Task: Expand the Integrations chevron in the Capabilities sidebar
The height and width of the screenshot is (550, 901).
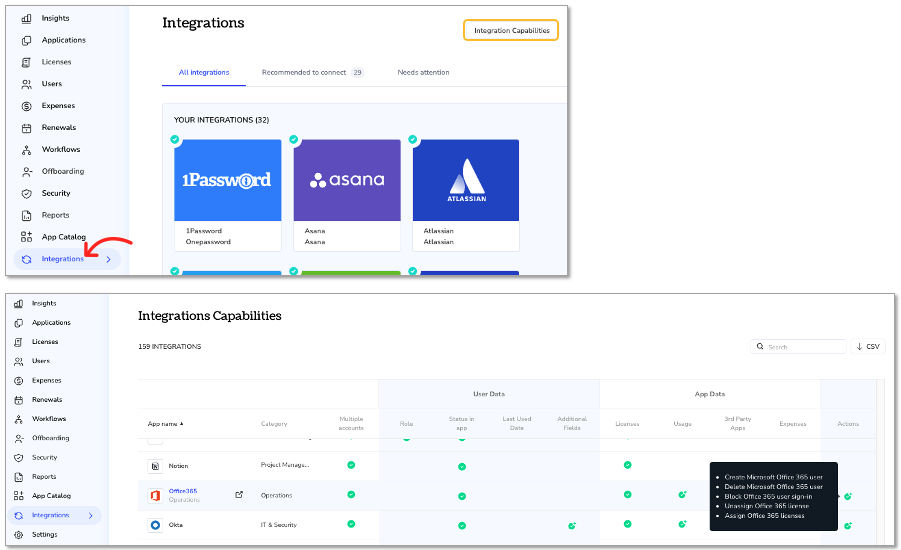Action: click(90, 516)
